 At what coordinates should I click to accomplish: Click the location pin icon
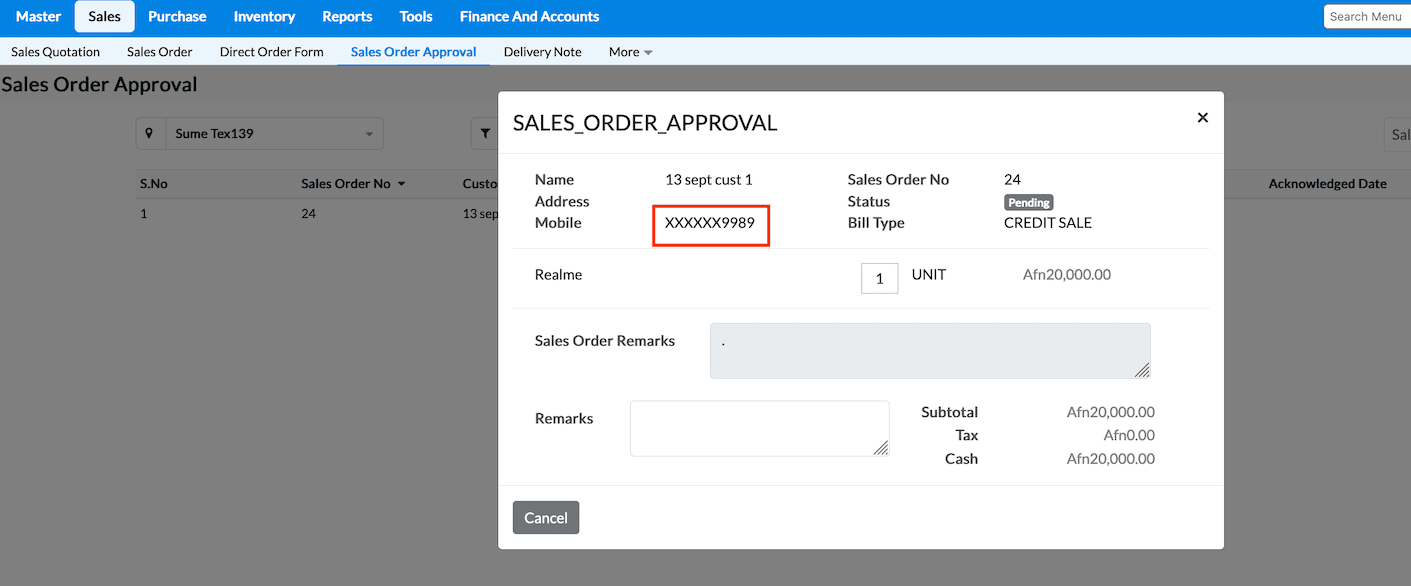click(x=150, y=133)
